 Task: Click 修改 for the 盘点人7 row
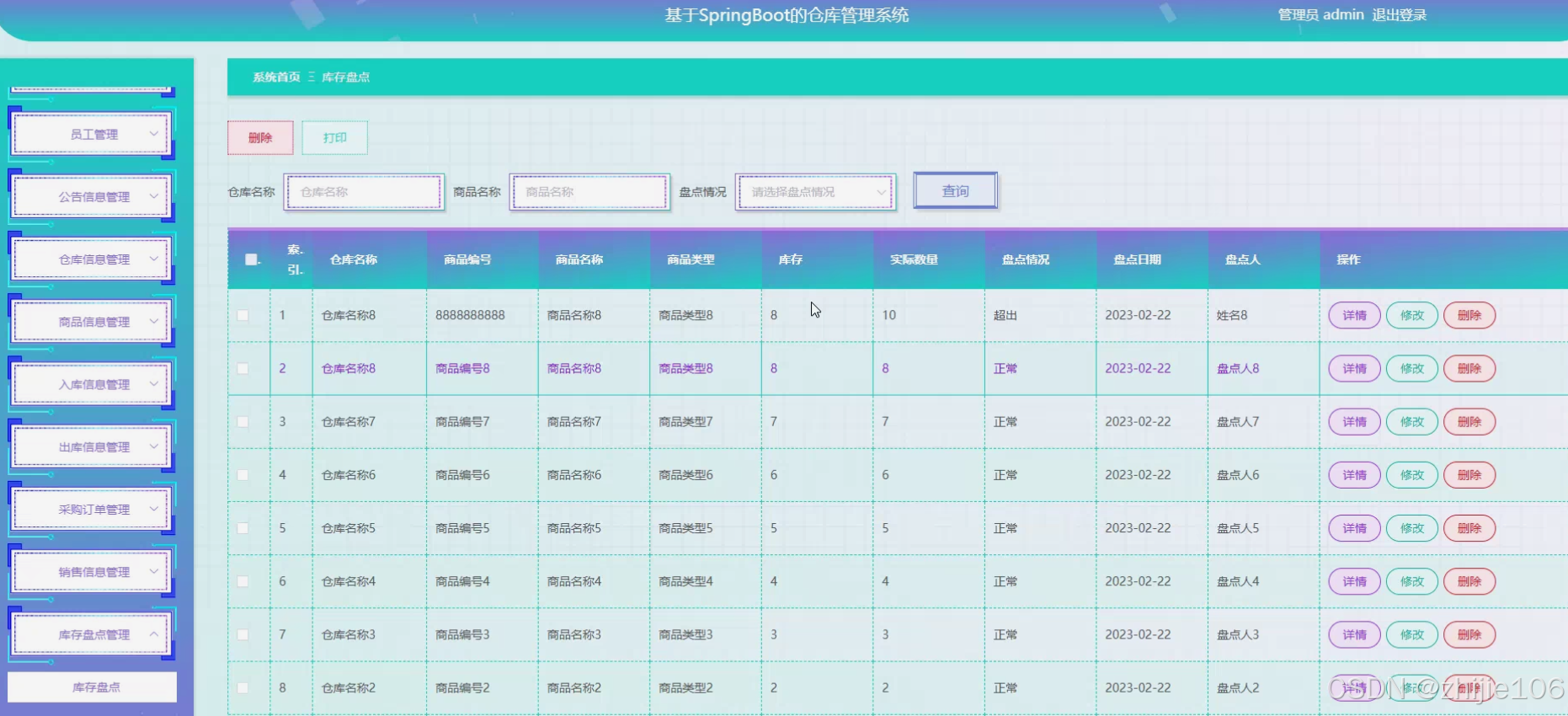point(1411,421)
